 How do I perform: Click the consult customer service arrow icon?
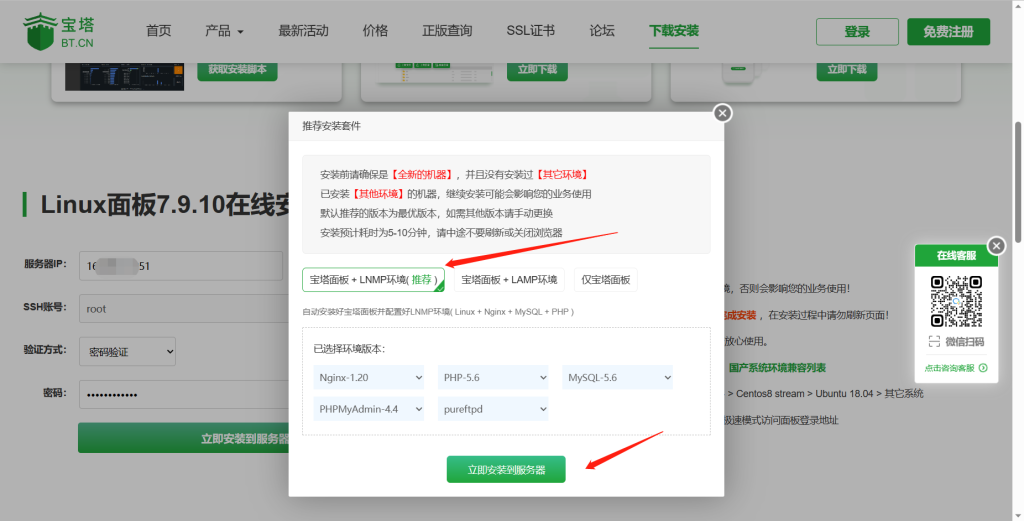point(983,368)
